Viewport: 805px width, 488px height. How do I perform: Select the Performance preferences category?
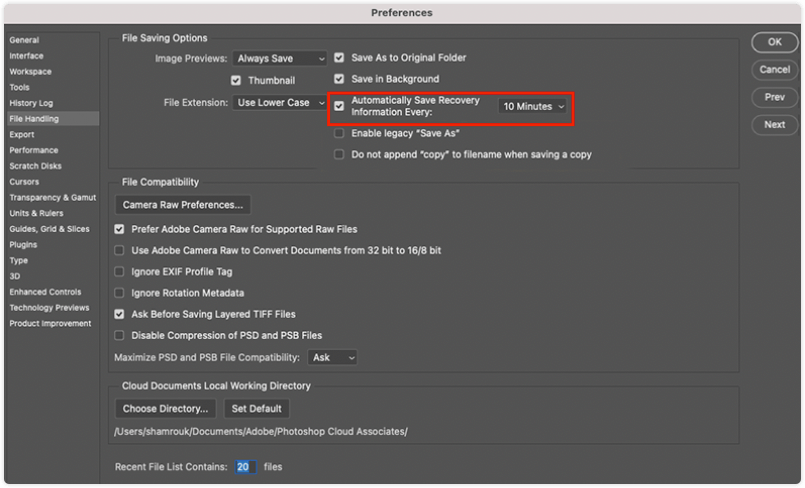pyautogui.click(x=33, y=150)
